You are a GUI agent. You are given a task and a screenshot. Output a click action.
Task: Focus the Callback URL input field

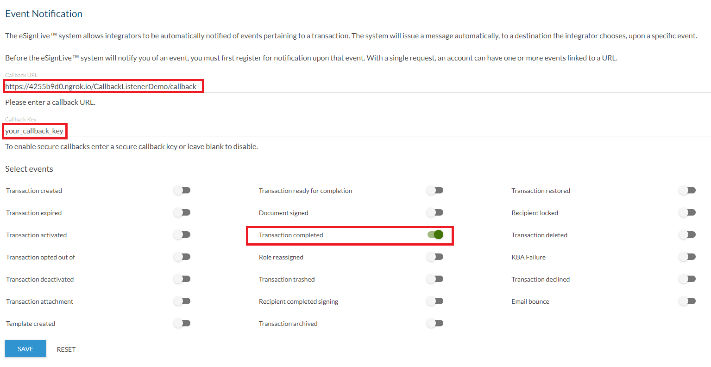tap(356, 86)
